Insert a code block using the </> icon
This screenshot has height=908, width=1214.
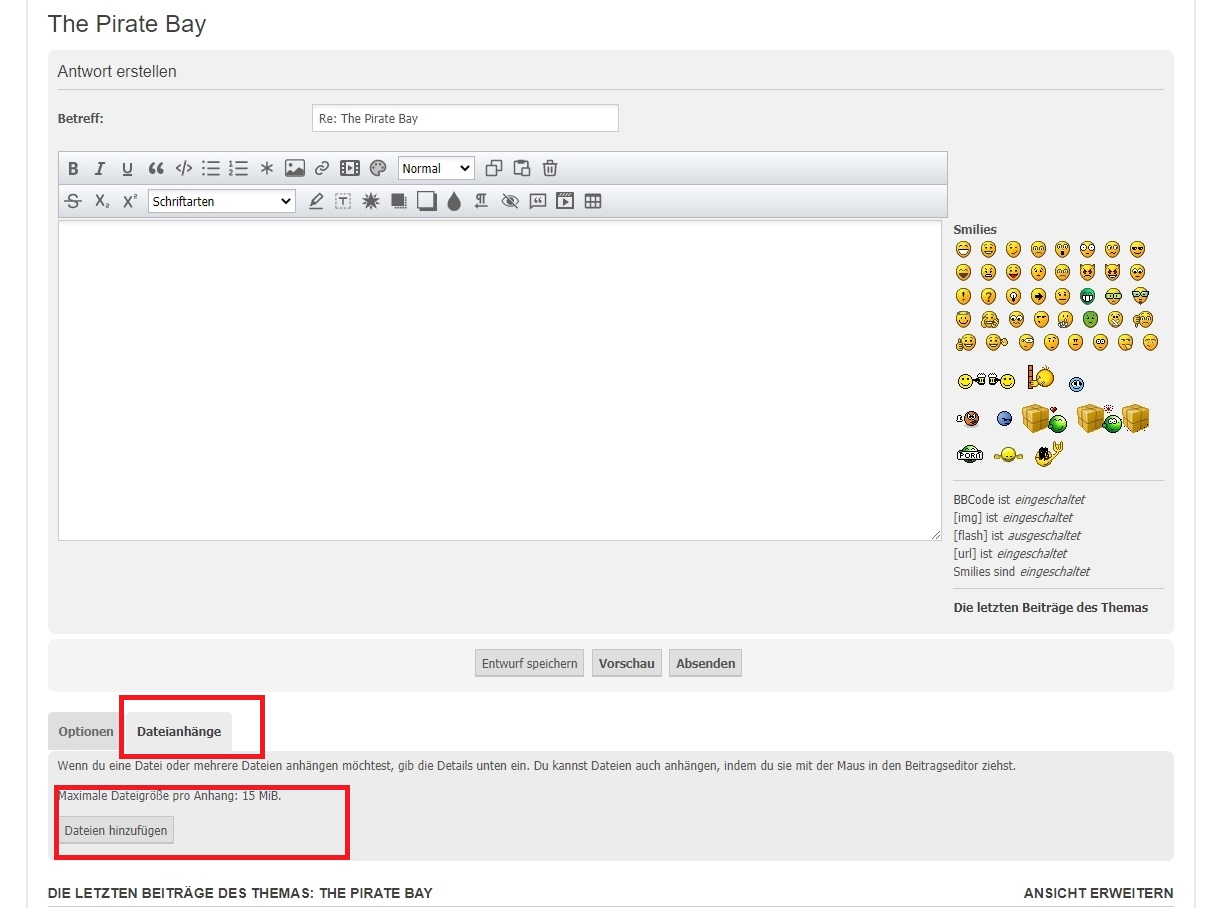click(x=183, y=169)
